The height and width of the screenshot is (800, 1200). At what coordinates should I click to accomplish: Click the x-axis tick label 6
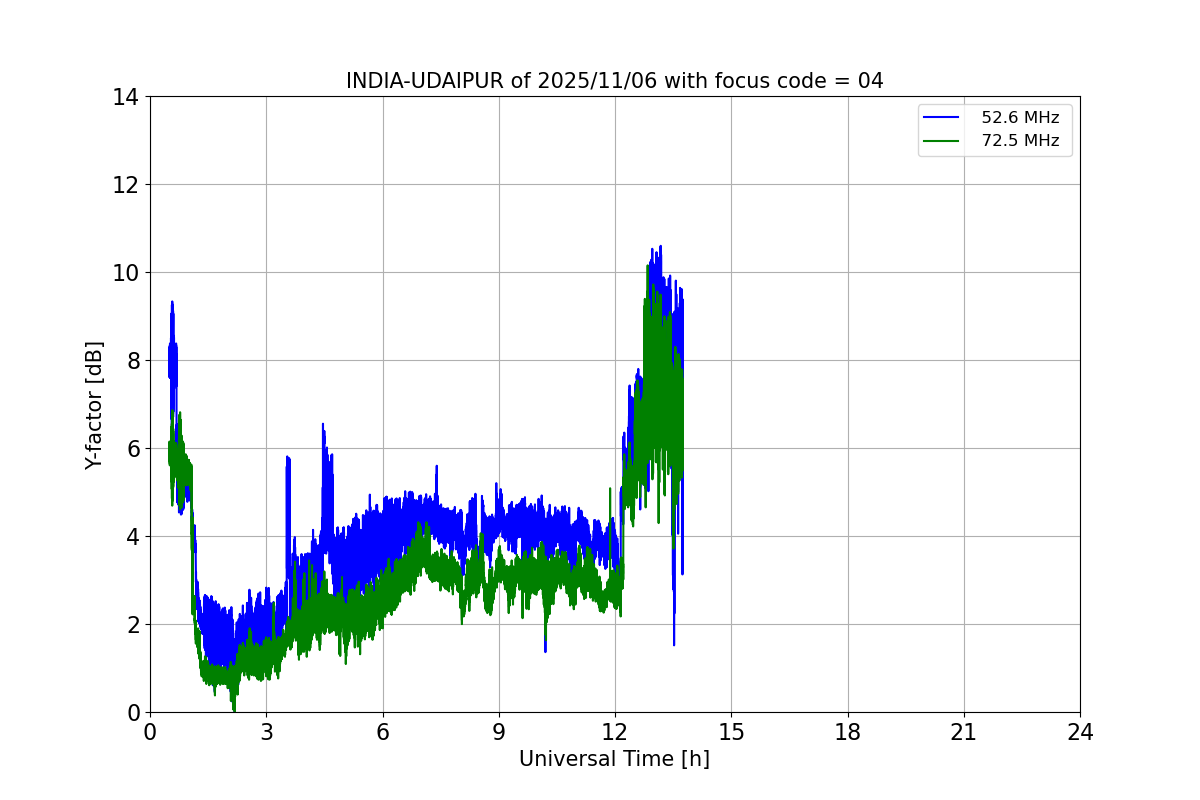(x=382, y=732)
